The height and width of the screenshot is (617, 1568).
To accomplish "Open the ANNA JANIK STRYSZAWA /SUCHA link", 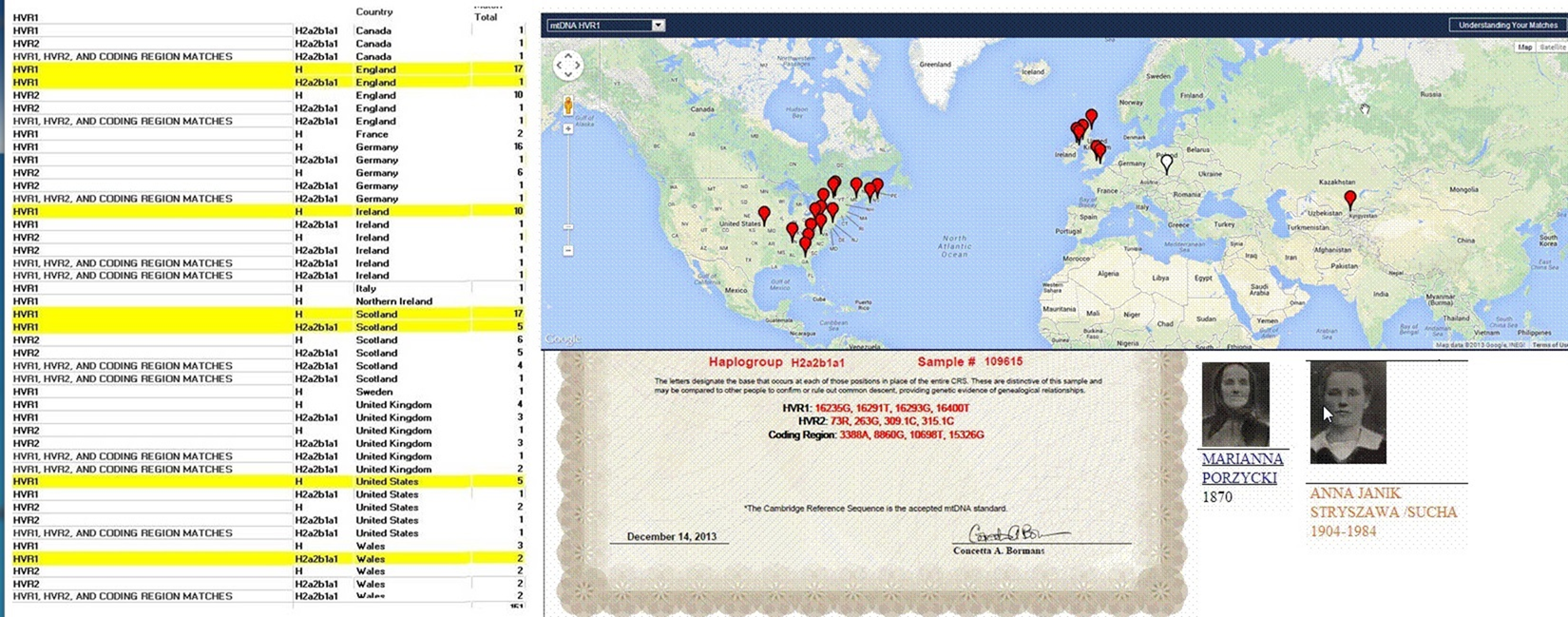I will (1383, 502).
